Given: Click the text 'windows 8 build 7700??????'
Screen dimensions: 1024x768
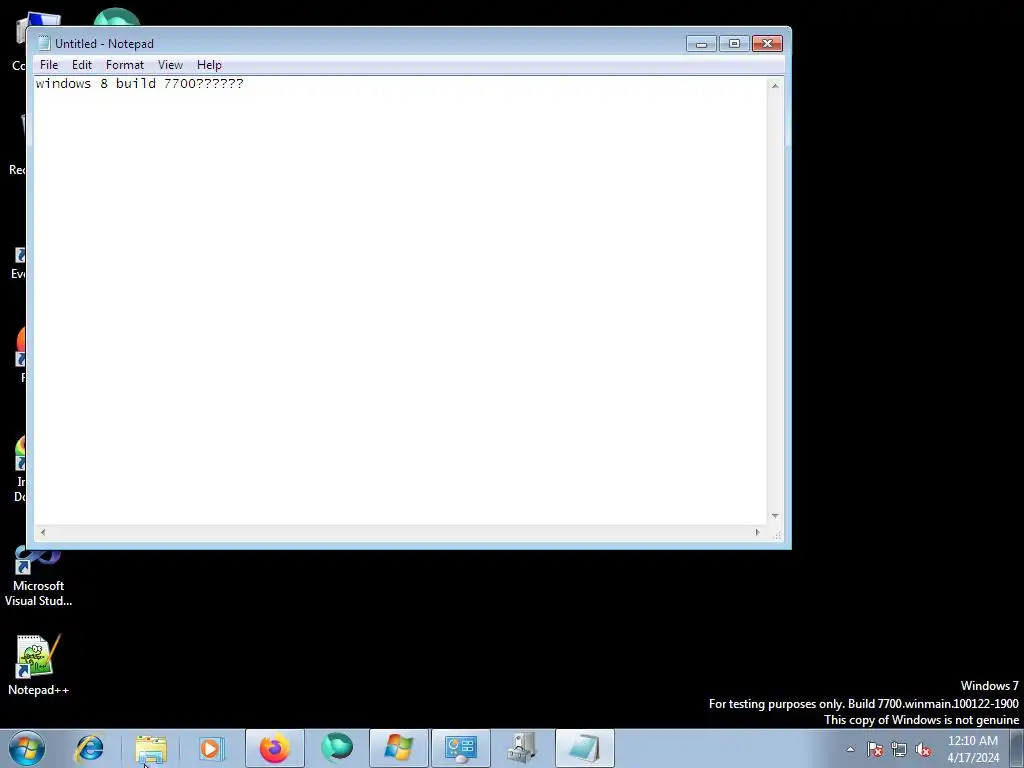Looking at the screenshot, I should pos(139,84).
